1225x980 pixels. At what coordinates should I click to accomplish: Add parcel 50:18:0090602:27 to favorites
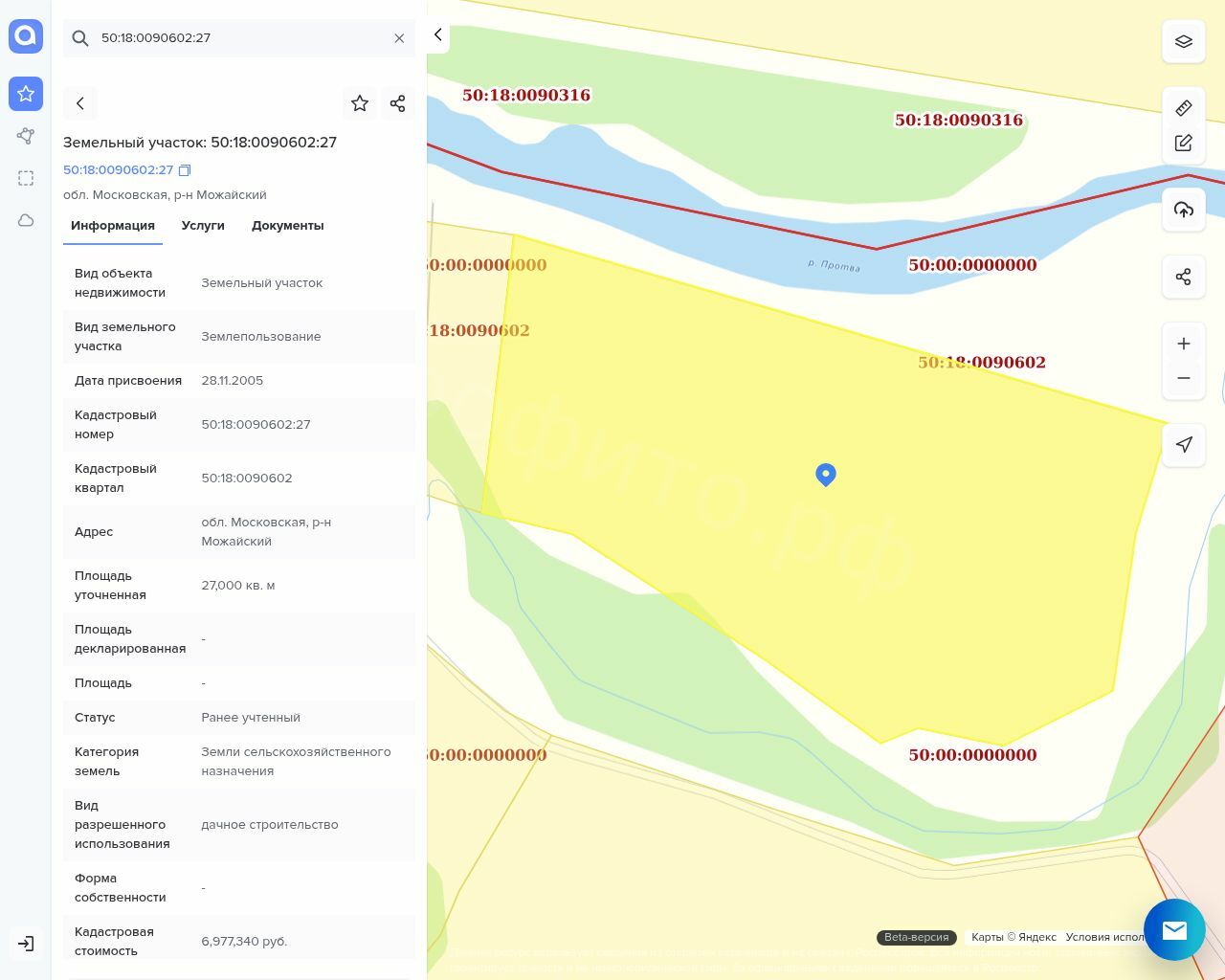pyautogui.click(x=360, y=103)
